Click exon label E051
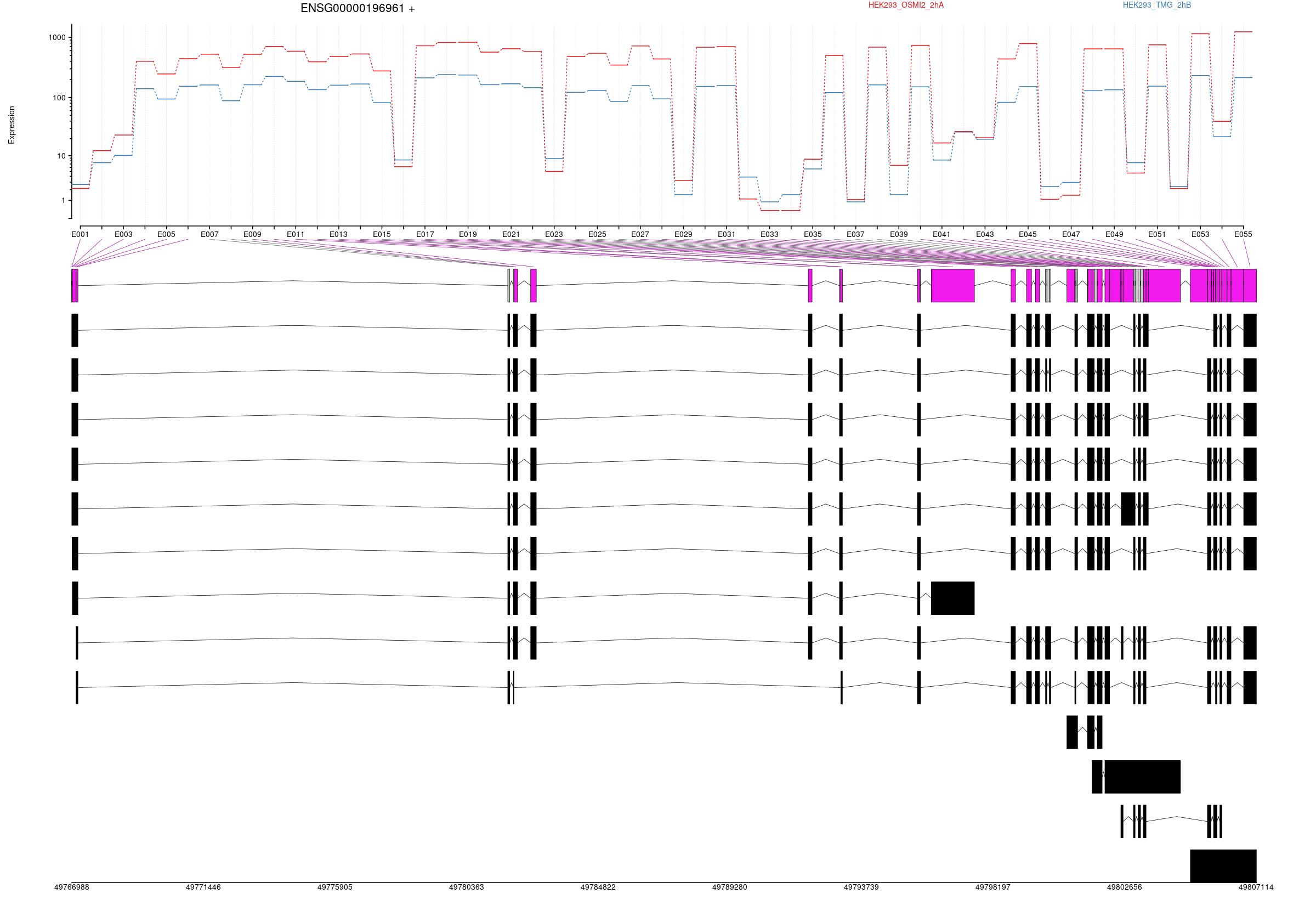 point(1157,234)
